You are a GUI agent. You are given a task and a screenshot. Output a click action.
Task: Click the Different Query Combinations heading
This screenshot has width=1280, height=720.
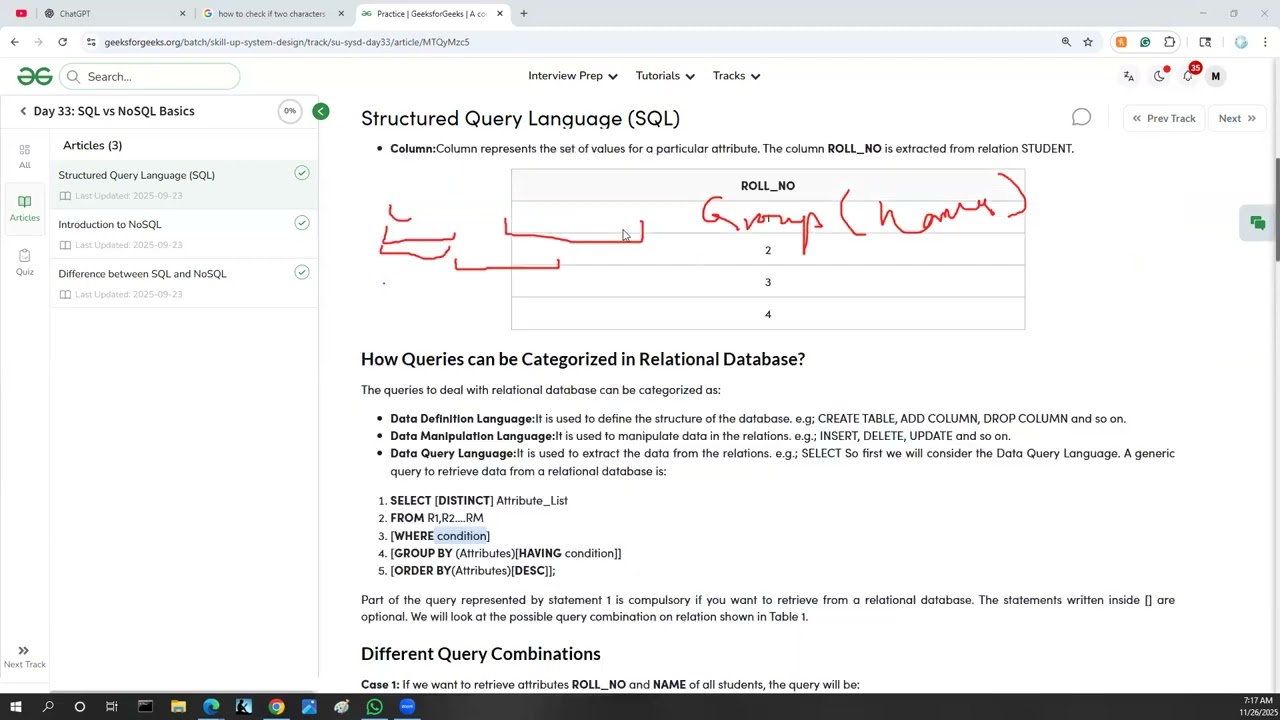click(x=481, y=654)
